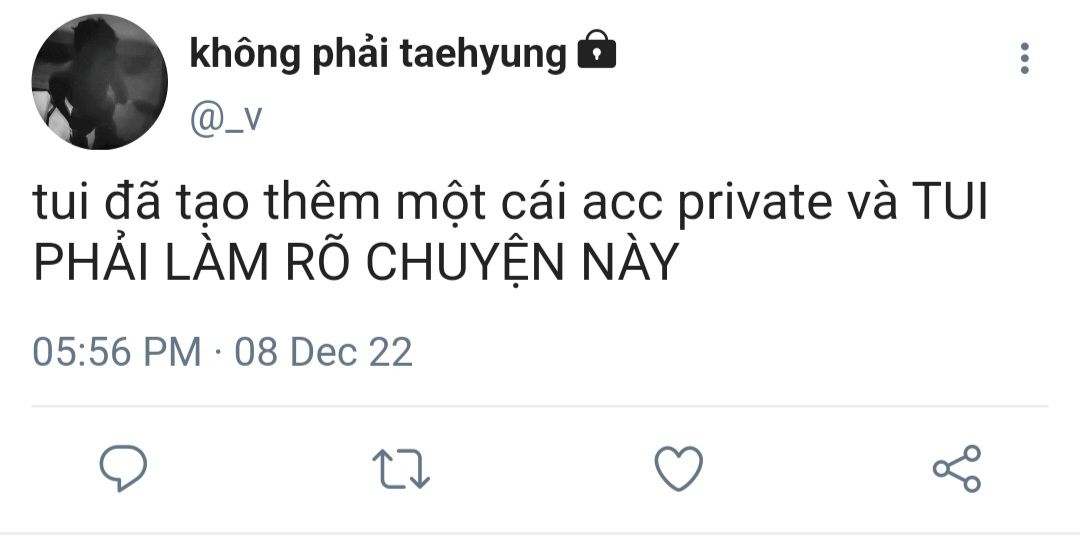Click the 05:56 PM timestamp

coord(116,352)
